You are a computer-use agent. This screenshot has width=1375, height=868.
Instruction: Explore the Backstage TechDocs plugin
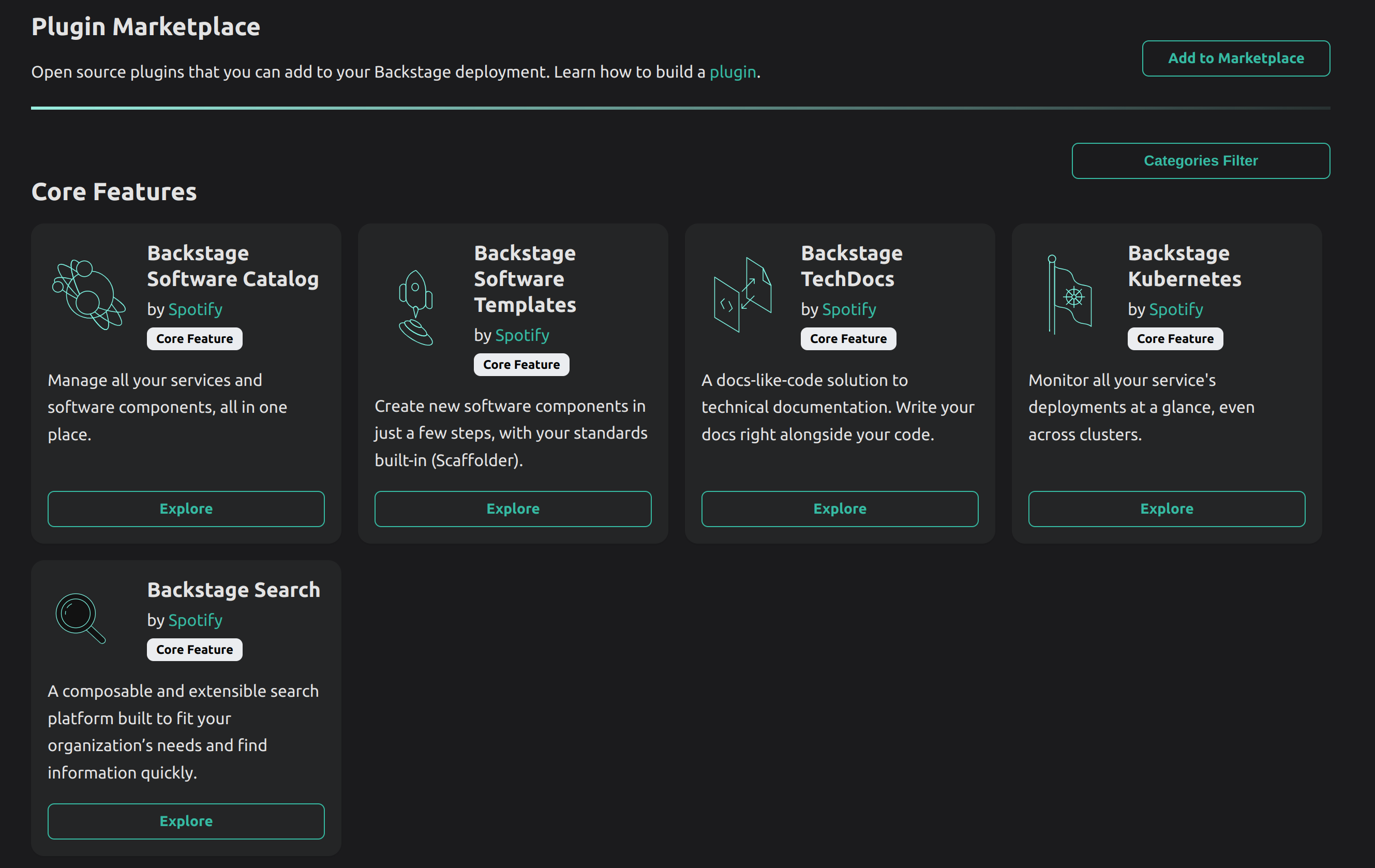click(x=839, y=508)
